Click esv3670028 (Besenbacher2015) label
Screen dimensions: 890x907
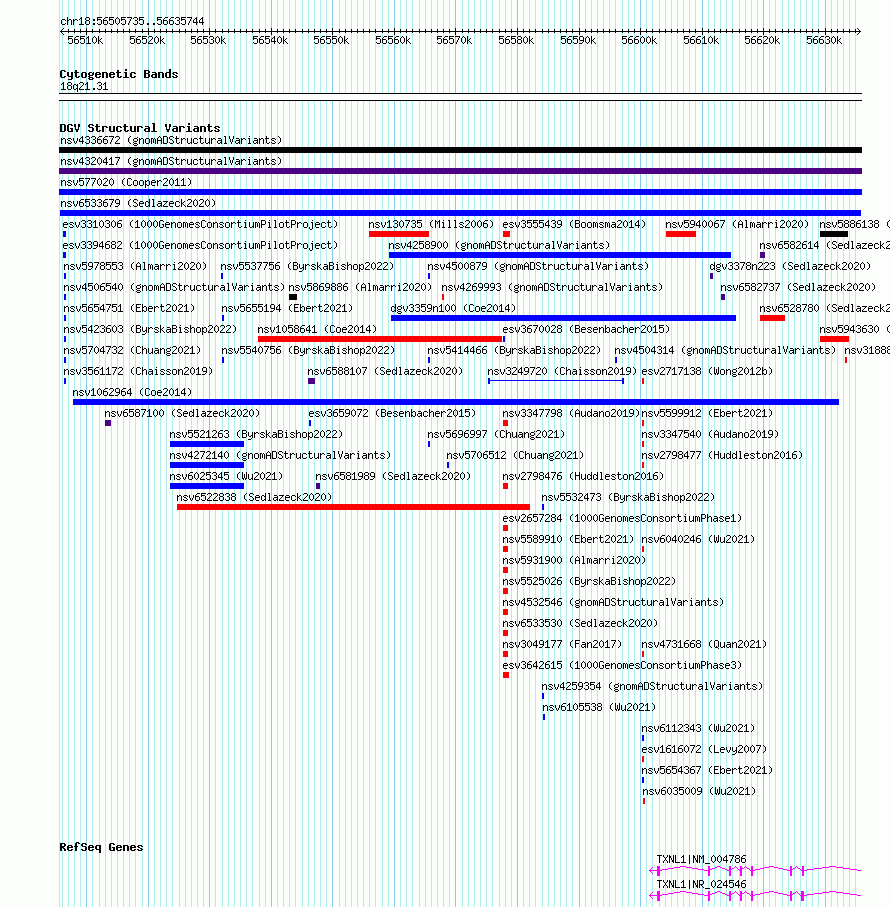pyautogui.click(x=586, y=329)
